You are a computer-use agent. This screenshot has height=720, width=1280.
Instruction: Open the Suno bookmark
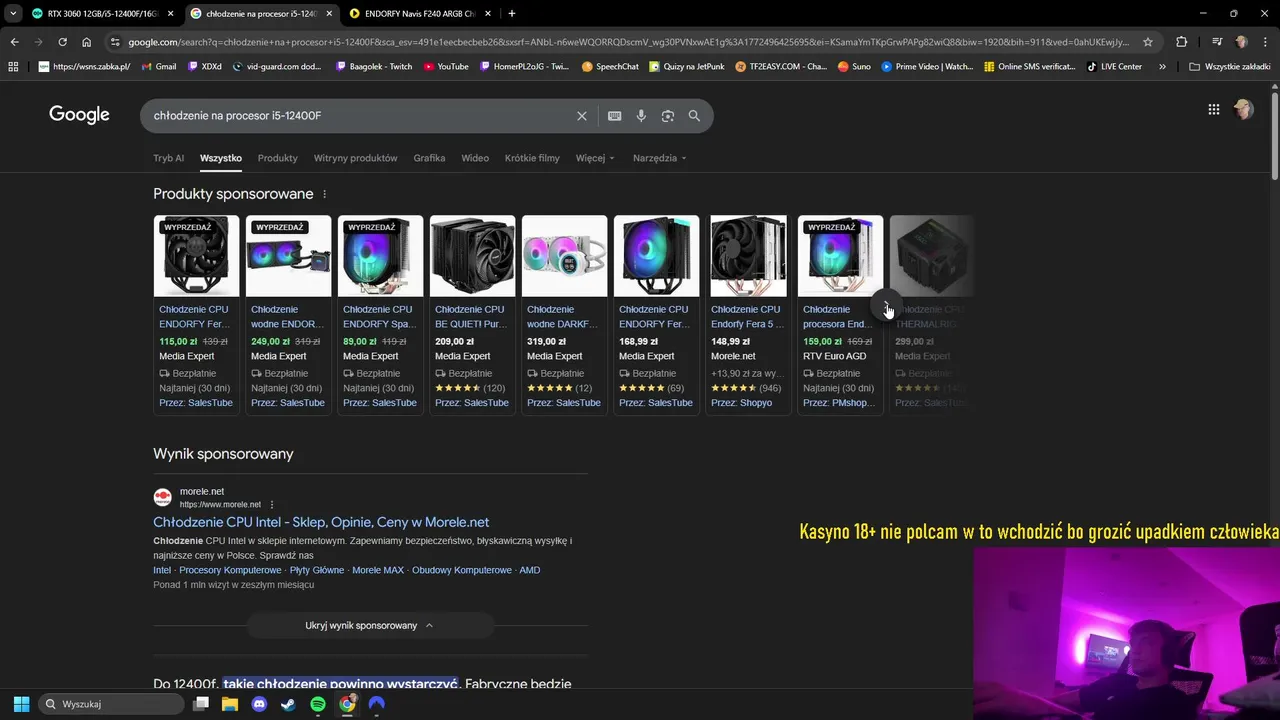pos(854,66)
